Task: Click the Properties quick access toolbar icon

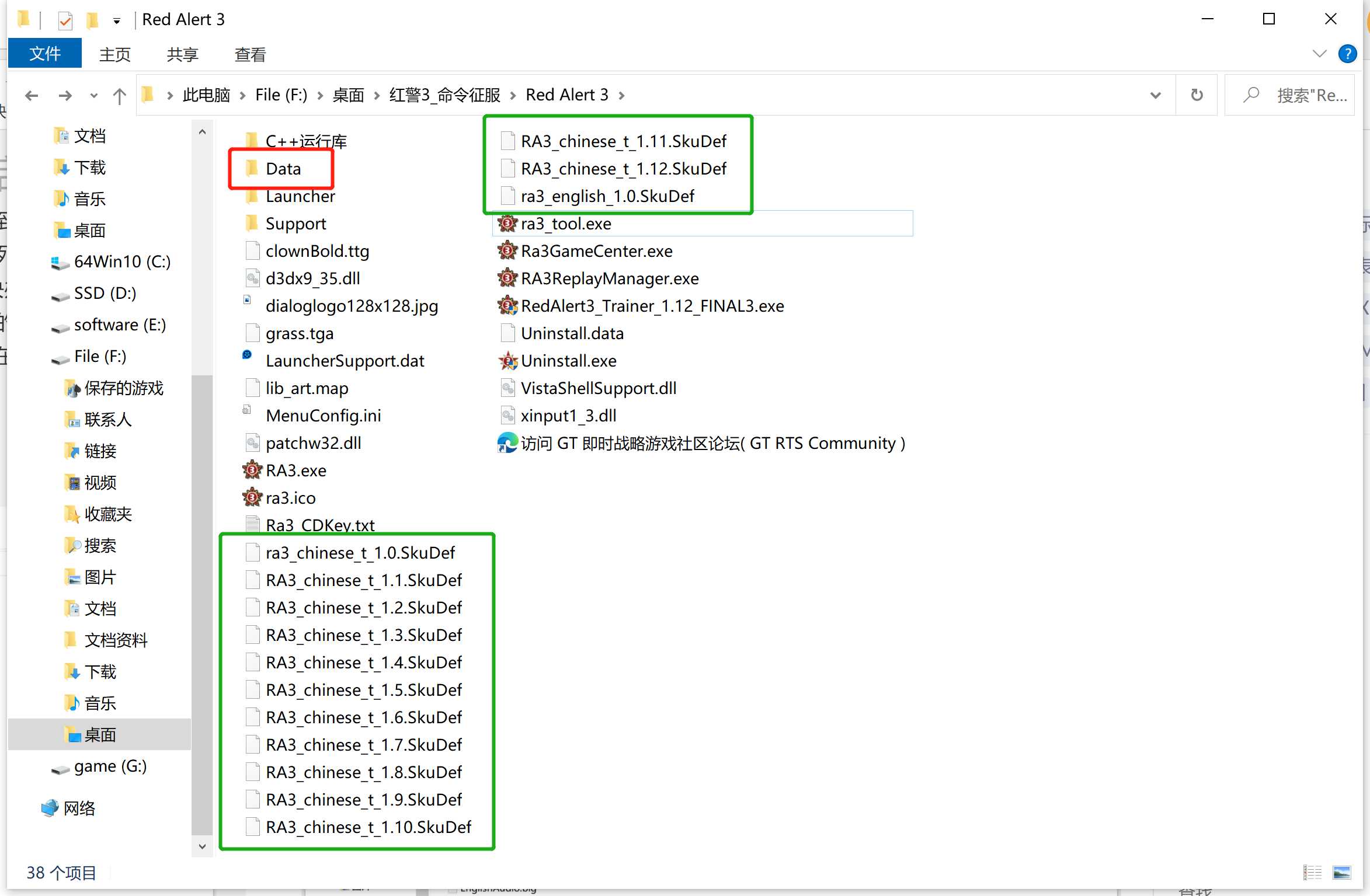Action: (65, 21)
